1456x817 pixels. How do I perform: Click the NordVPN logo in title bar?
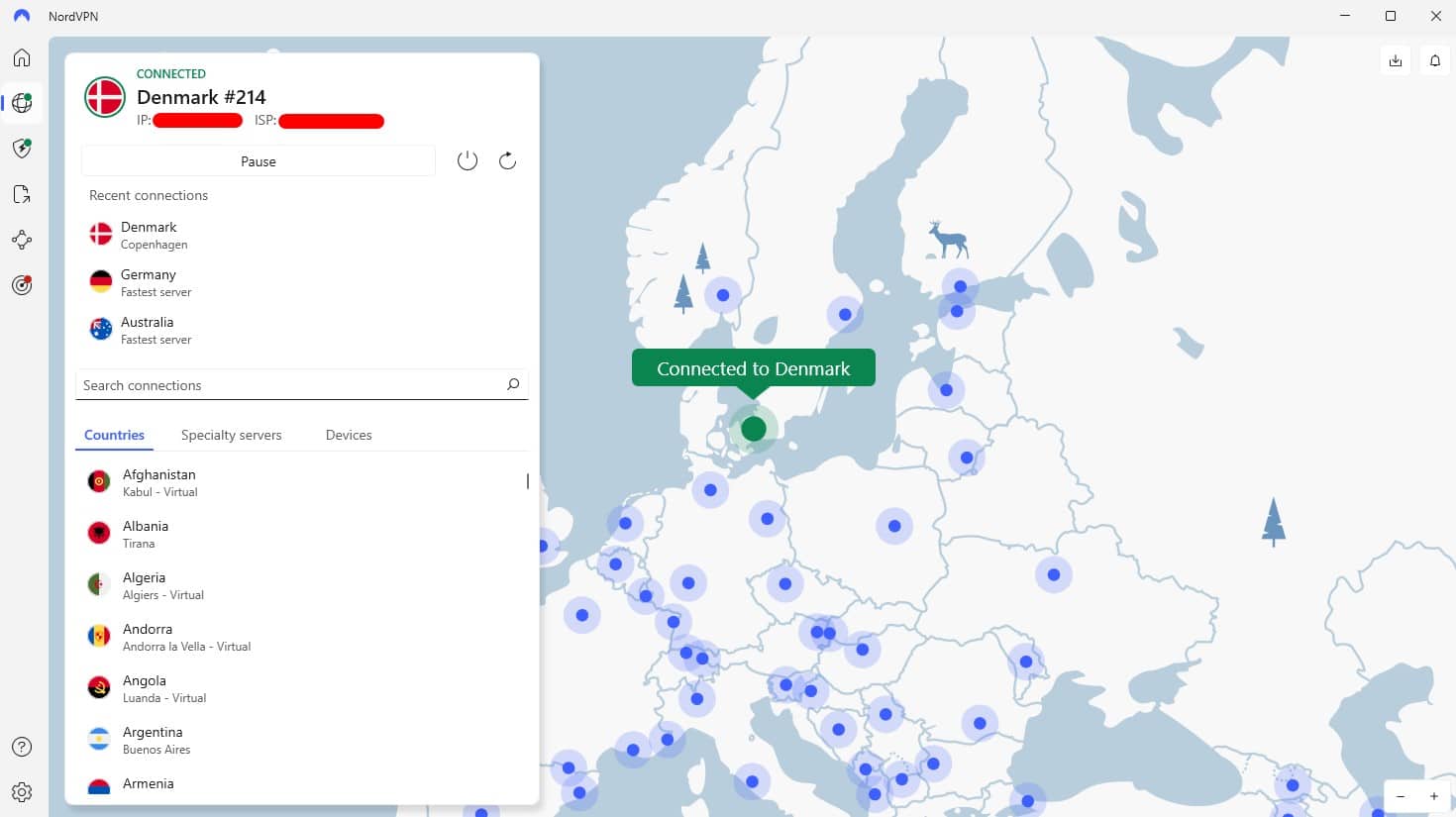point(22,16)
